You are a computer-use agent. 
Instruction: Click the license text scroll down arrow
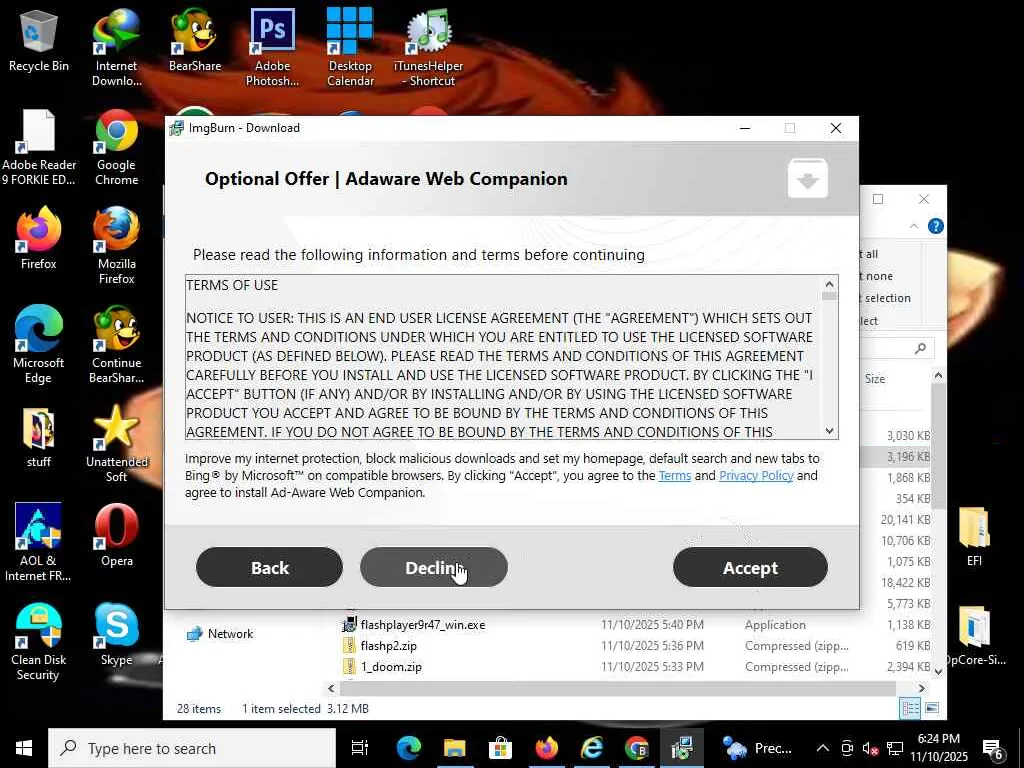829,430
